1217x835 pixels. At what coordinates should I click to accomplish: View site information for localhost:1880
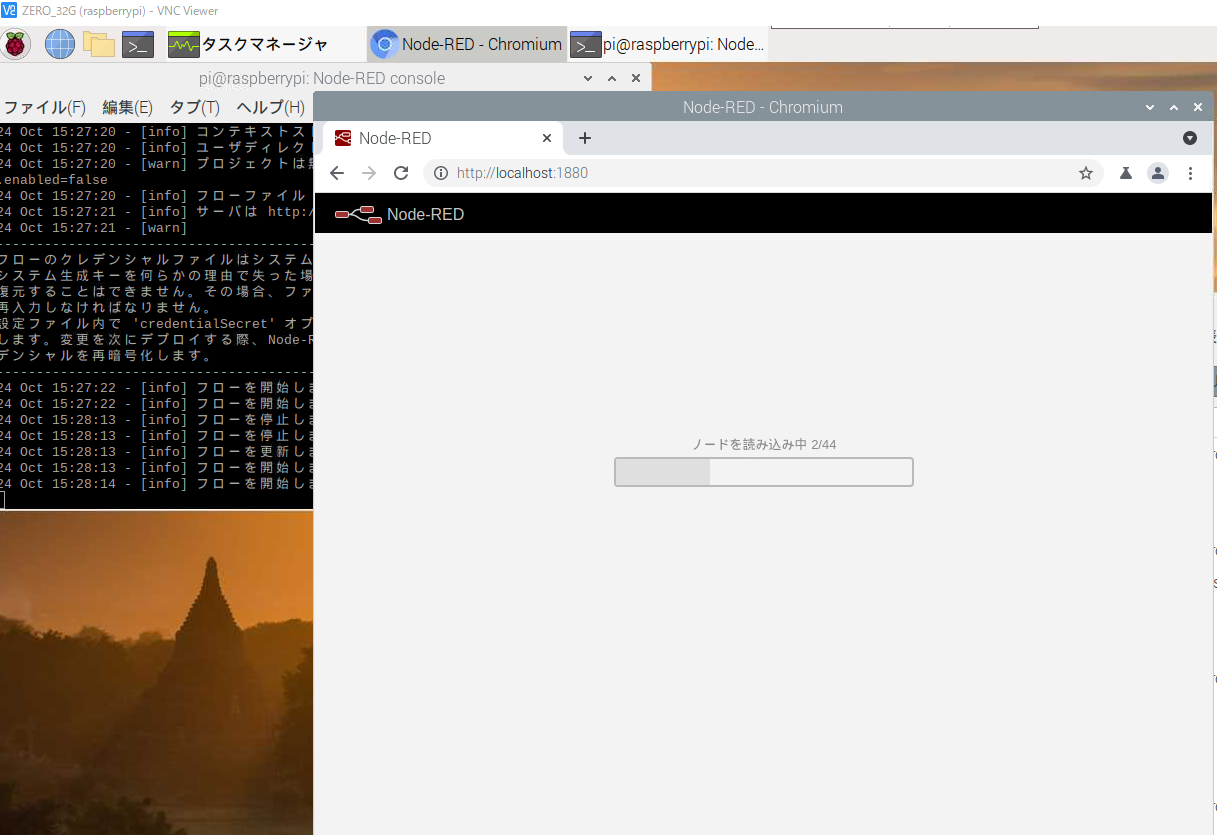tap(440, 172)
